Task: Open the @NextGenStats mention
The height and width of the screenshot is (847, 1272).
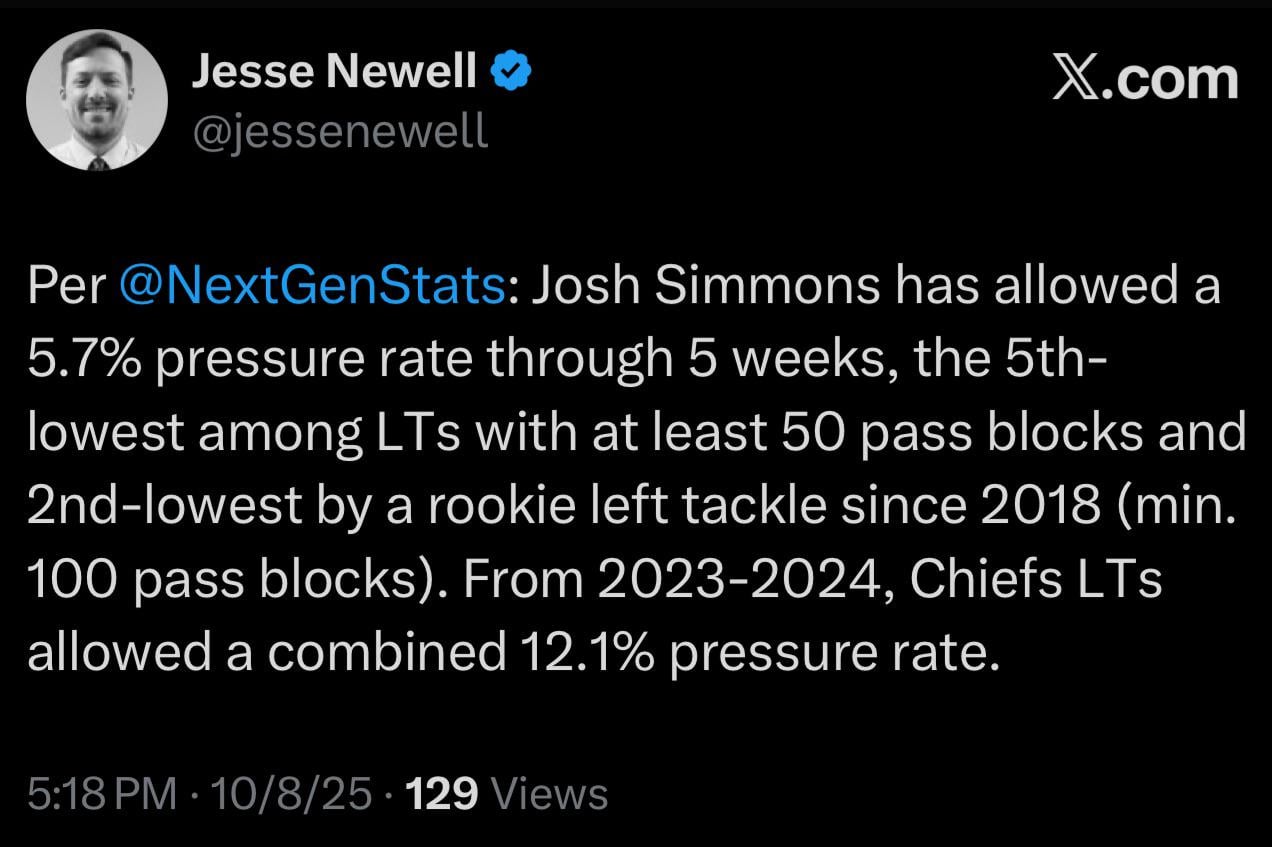Action: (311, 286)
